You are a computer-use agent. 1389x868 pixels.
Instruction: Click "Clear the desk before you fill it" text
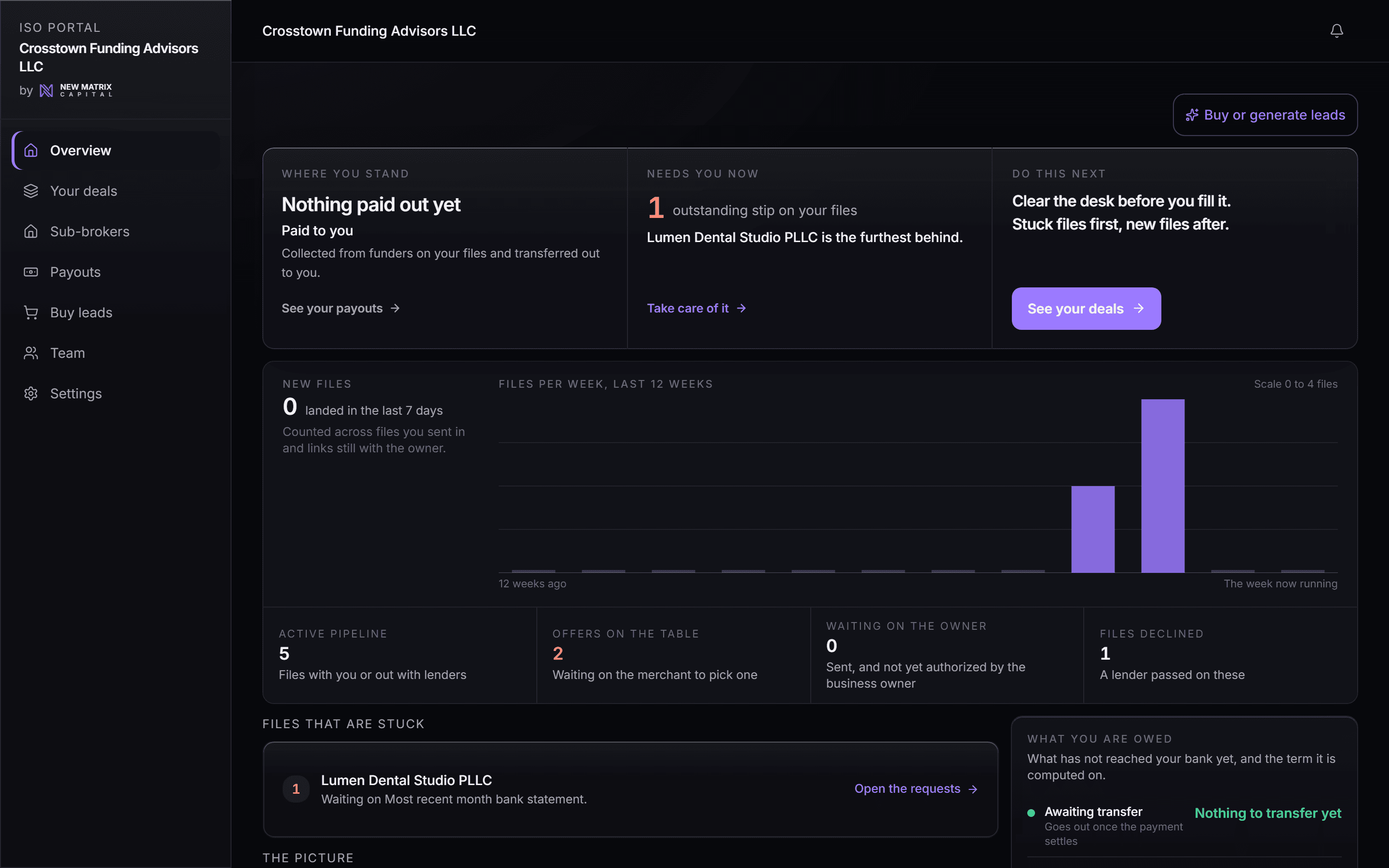1121,201
